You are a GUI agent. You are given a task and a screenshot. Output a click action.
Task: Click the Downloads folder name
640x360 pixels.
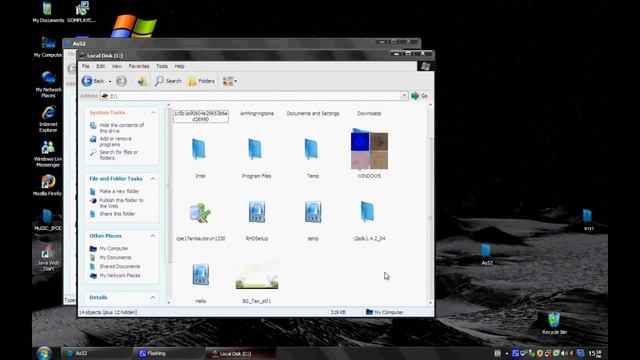click(x=369, y=113)
